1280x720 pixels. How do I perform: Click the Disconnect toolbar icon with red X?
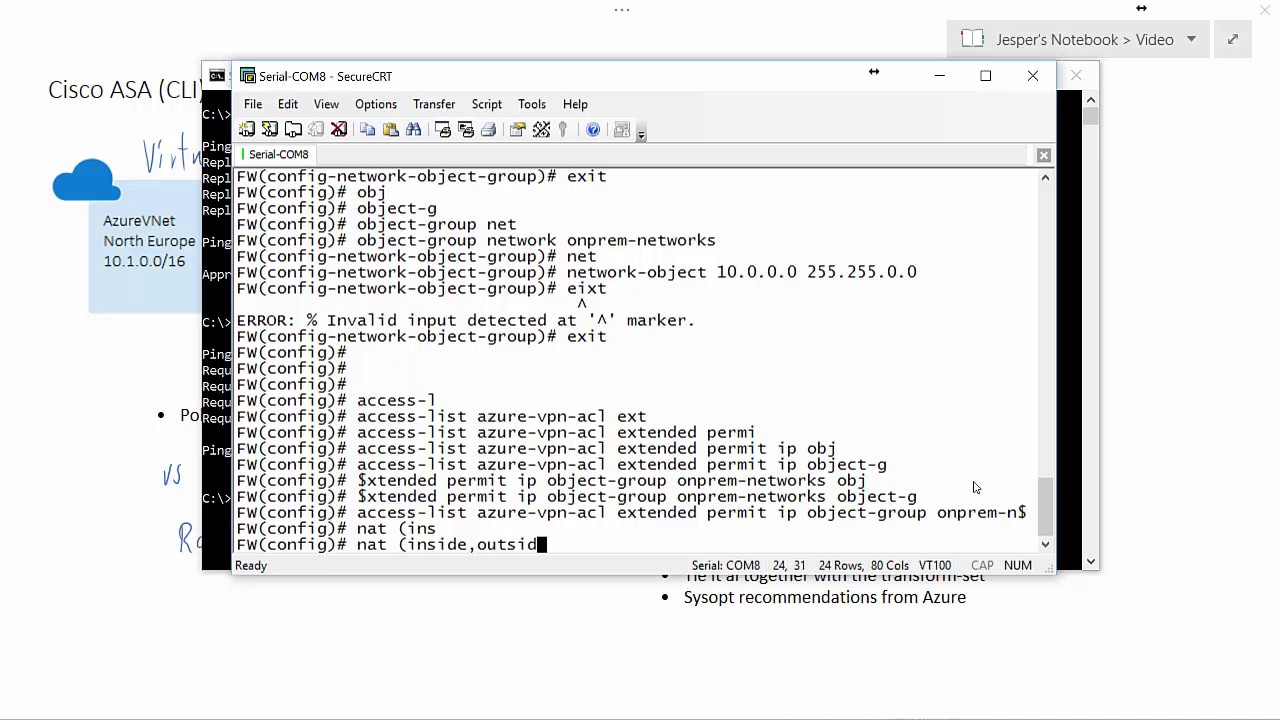click(x=339, y=129)
